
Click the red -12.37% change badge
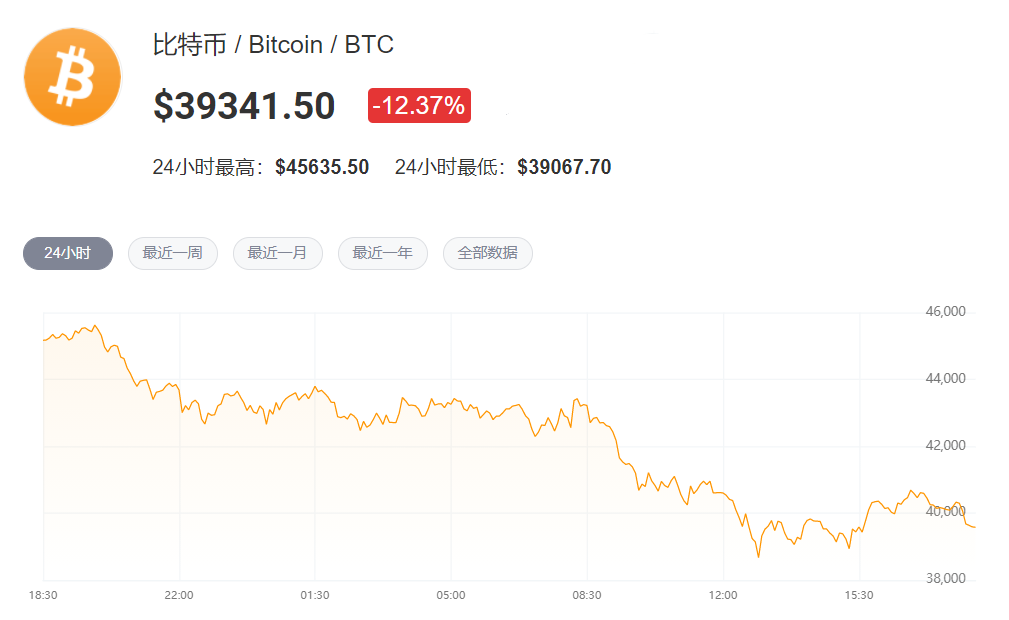click(419, 105)
